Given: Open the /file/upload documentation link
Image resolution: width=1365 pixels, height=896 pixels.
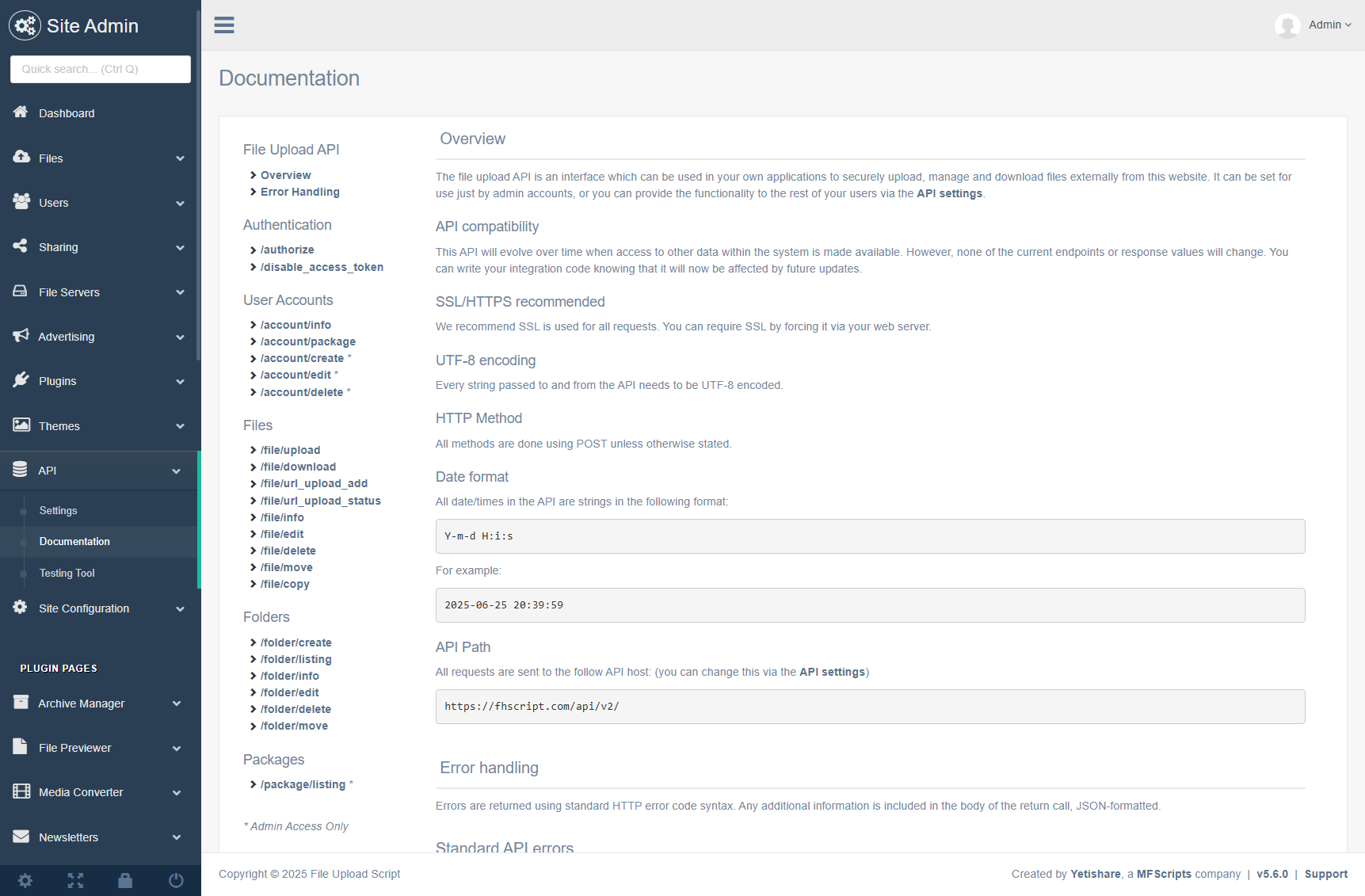Looking at the screenshot, I should (290, 450).
